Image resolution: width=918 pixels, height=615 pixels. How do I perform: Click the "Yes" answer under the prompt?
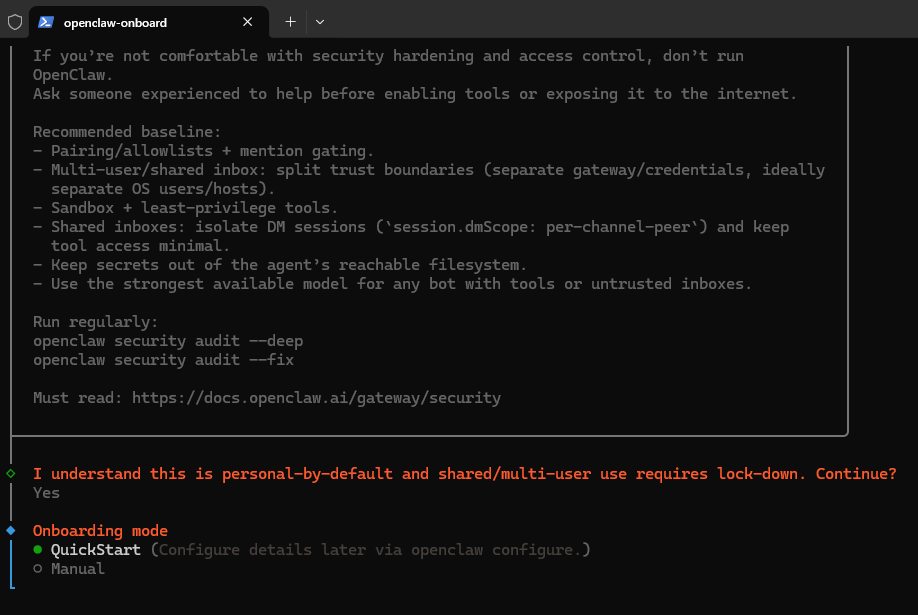pyautogui.click(x=46, y=493)
